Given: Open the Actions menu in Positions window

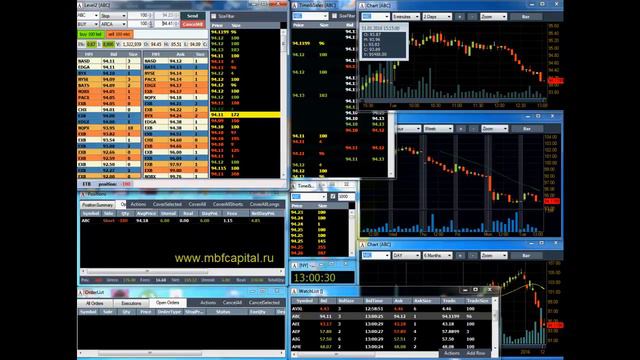Looking at the screenshot, I should 138,204.
